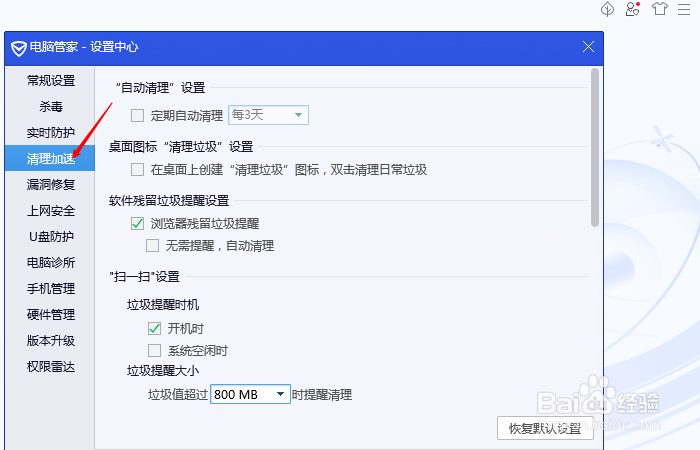Click the 垃圾提醒大小 label
The image size is (700, 450).
pos(163,371)
